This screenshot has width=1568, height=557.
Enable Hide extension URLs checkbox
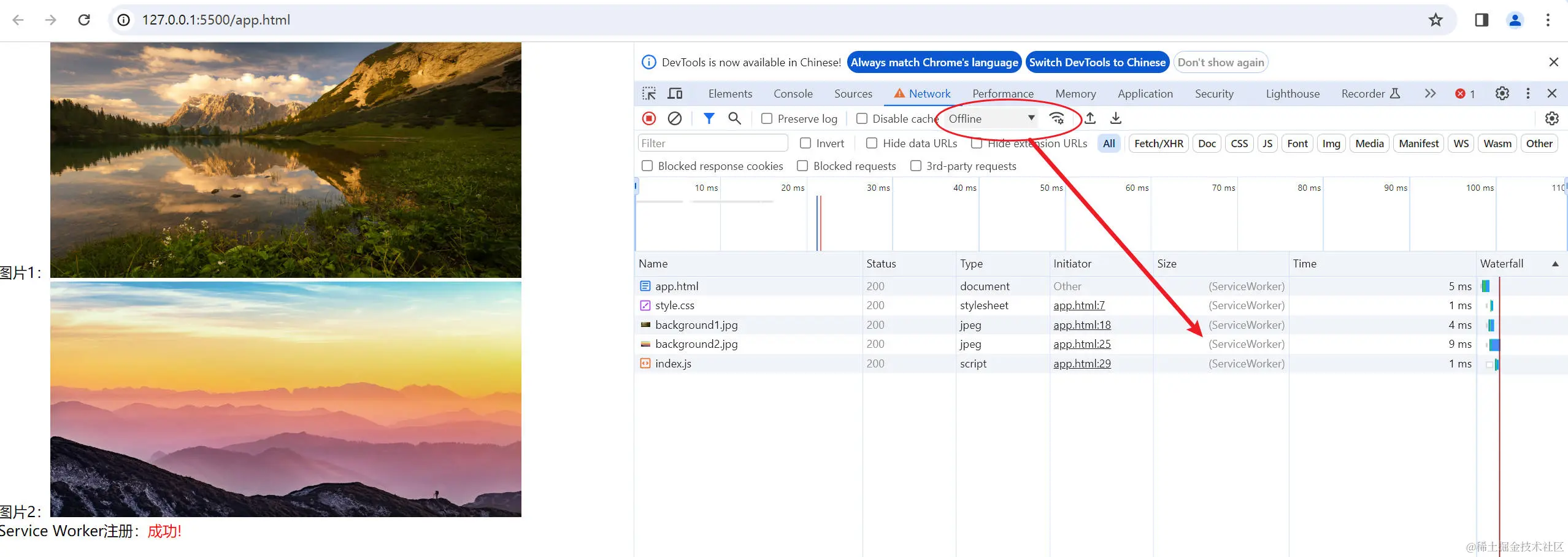pos(977,143)
